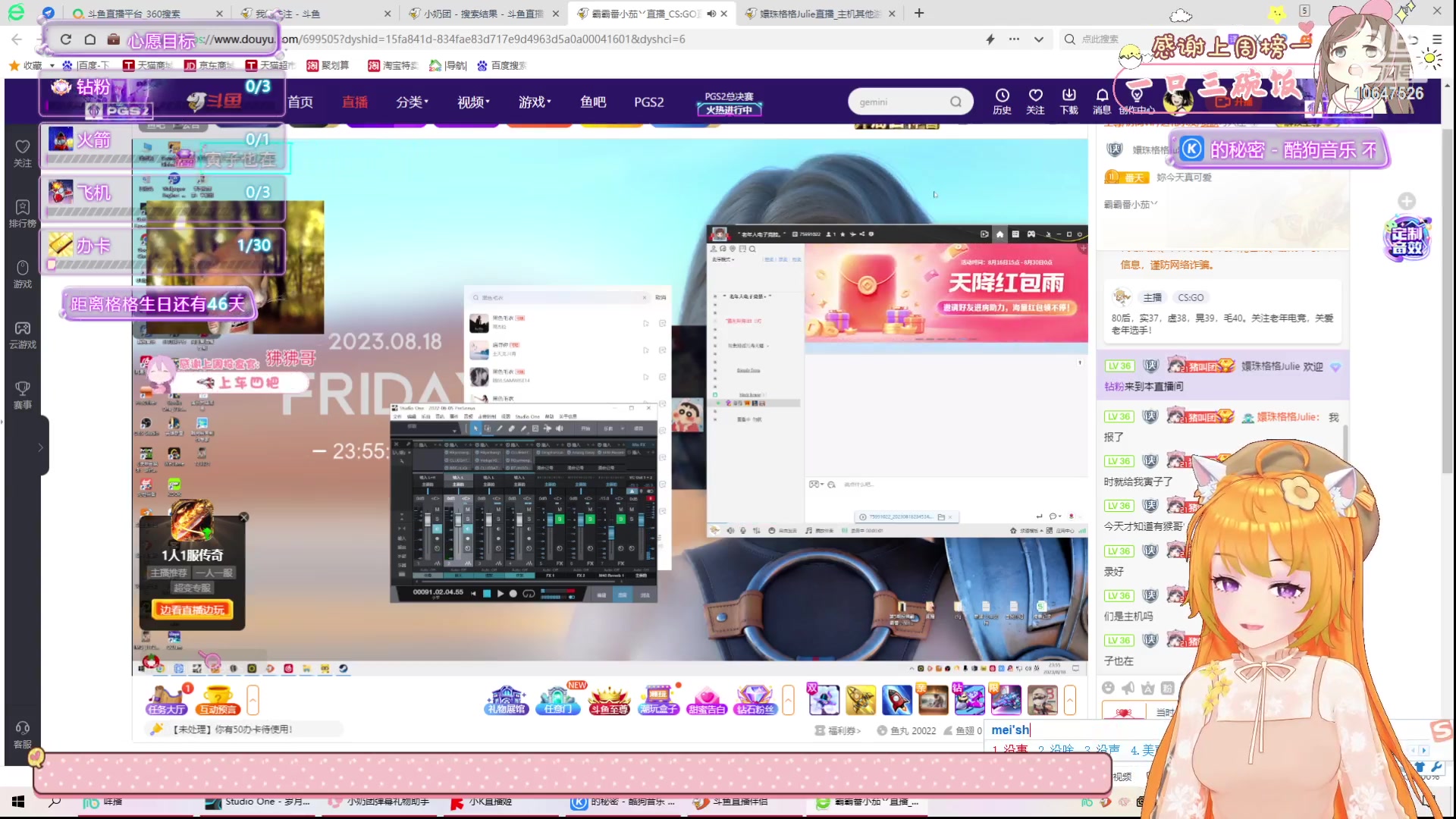Open the 排行榜 ranking sidebar icon
Image resolution: width=1456 pixels, height=819 pixels.
[x=23, y=213]
